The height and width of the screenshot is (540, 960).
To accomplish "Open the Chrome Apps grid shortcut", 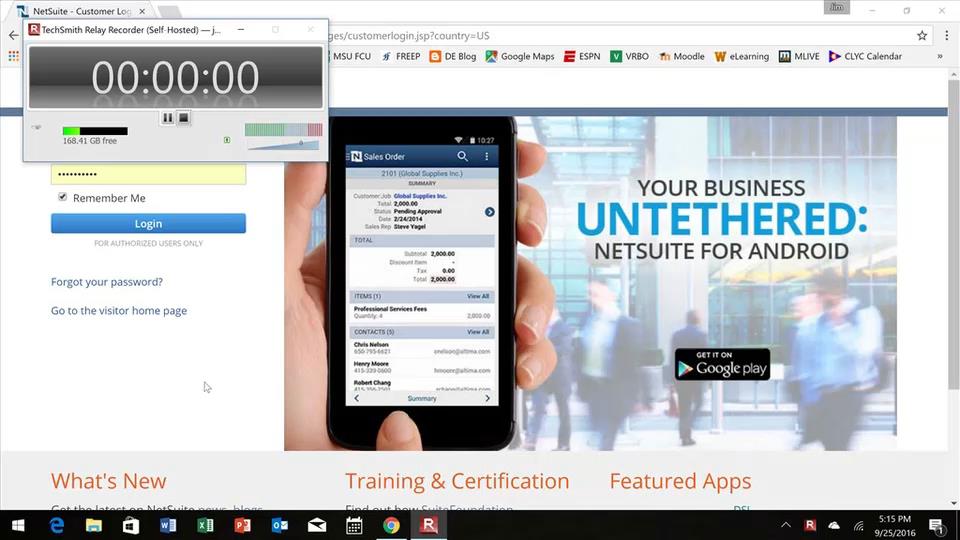I will [x=13, y=56].
